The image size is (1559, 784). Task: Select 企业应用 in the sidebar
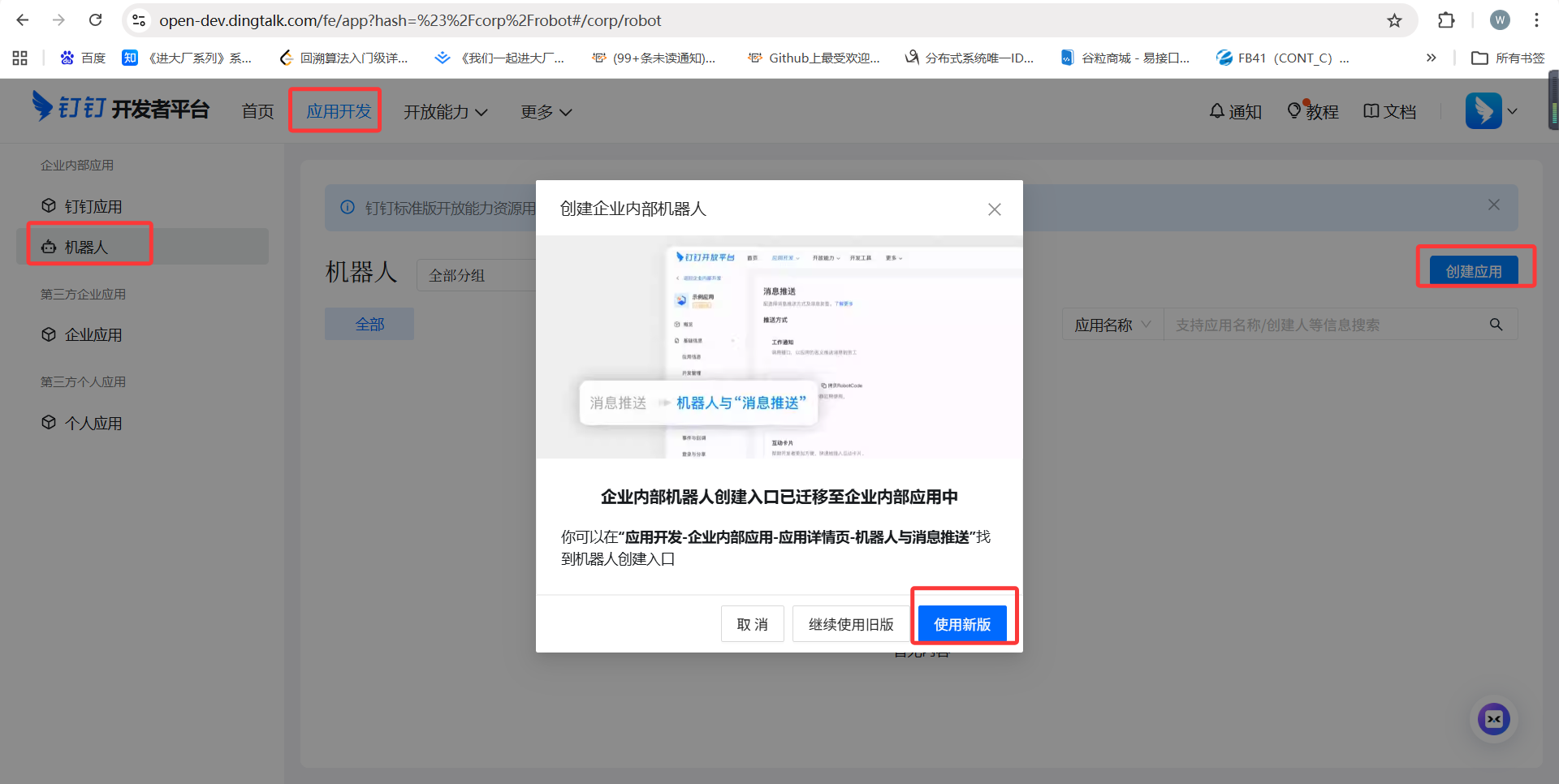pyautogui.click(x=142, y=334)
